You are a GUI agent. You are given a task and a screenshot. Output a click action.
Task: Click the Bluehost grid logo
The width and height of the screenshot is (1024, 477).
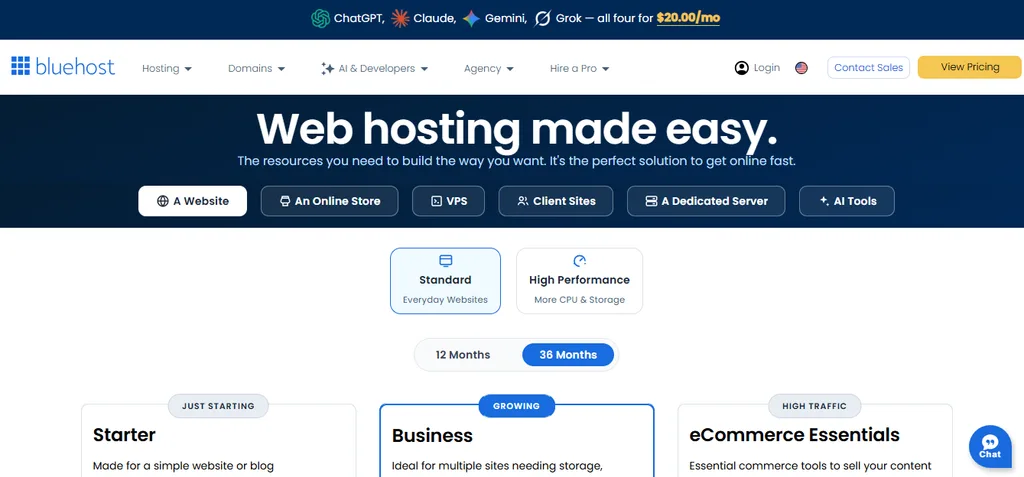[20, 66]
